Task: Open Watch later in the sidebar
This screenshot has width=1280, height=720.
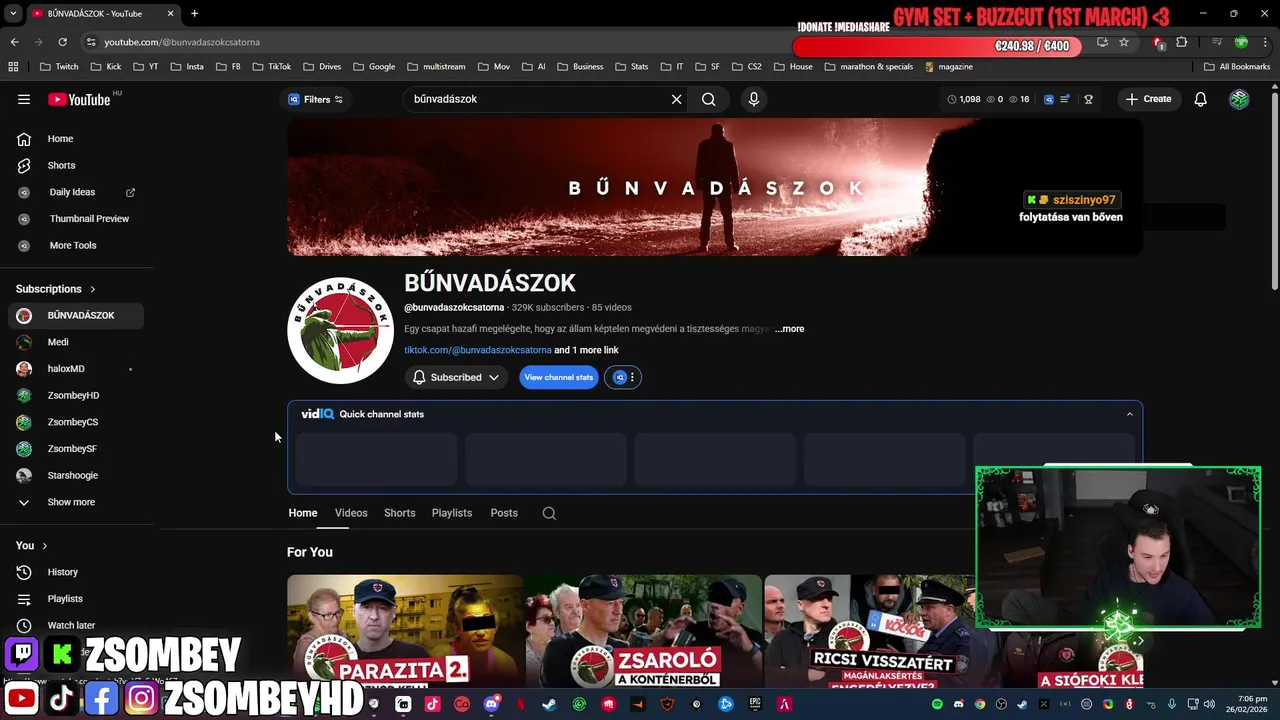Action: pos(75,625)
